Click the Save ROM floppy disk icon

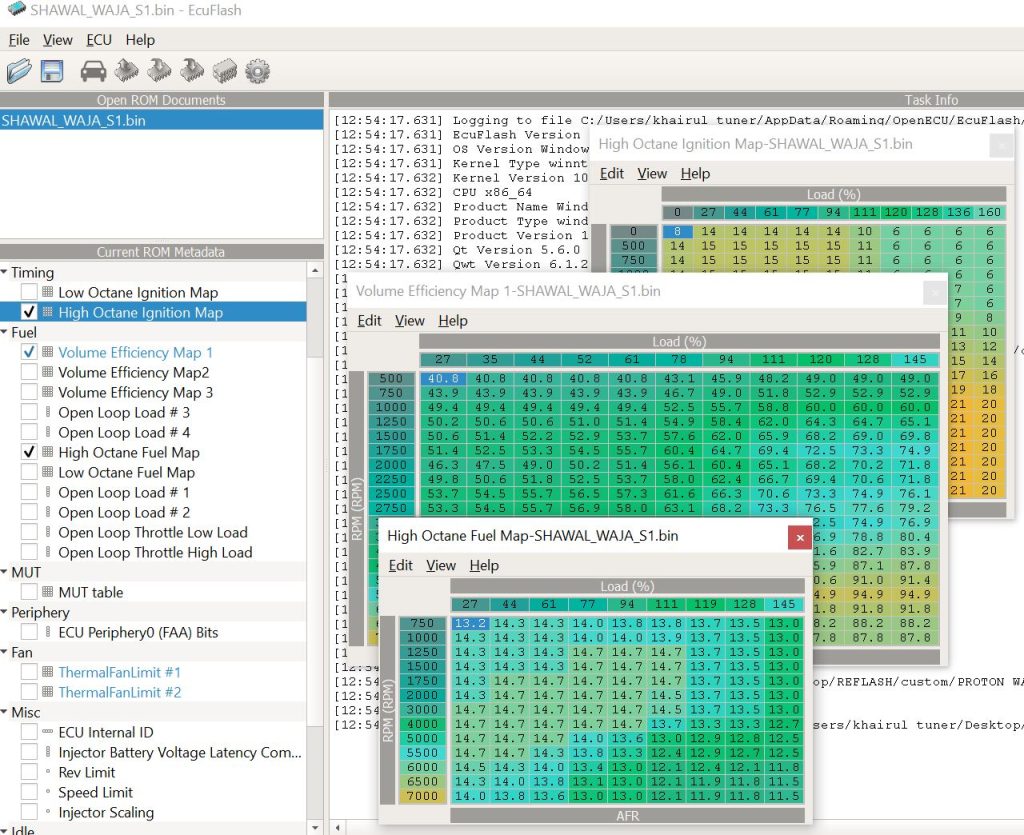(52, 71)
